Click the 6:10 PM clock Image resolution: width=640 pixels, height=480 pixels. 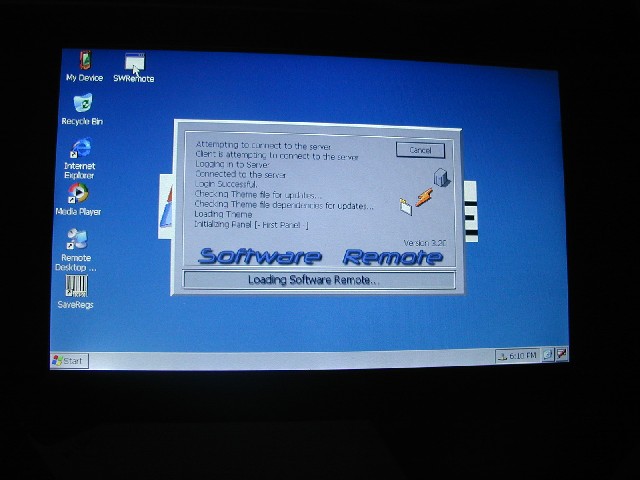coord(522,356)
